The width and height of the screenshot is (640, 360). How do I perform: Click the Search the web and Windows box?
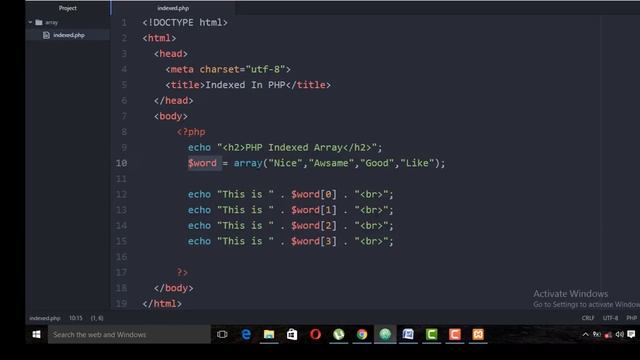(x=129, y=335)
